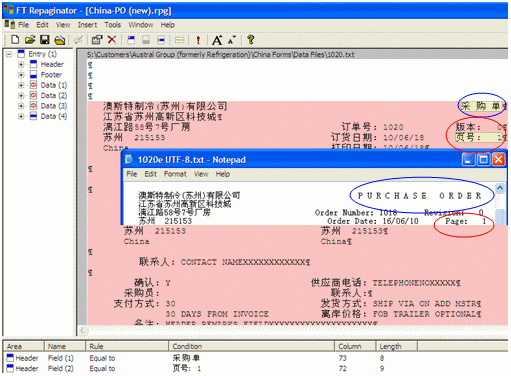Viewport: 511px width, 376px height.
Task: Sort by the Column column header
Action: point(355,346)
